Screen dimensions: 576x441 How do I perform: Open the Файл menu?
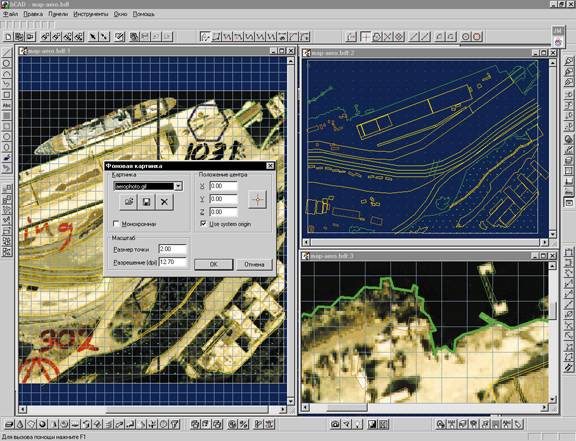pyautogui.click(x=10, y=14)
